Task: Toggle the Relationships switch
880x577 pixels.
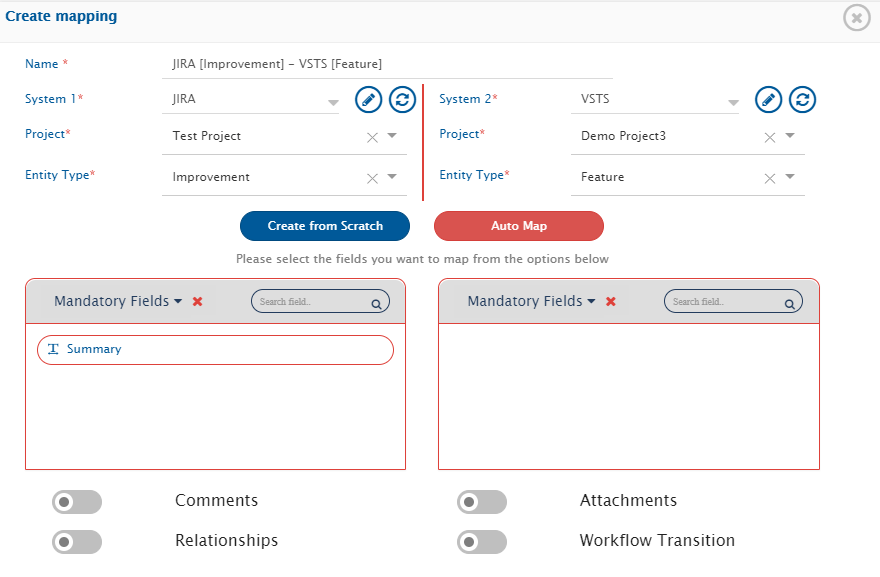Action: [x=77, y=541]
